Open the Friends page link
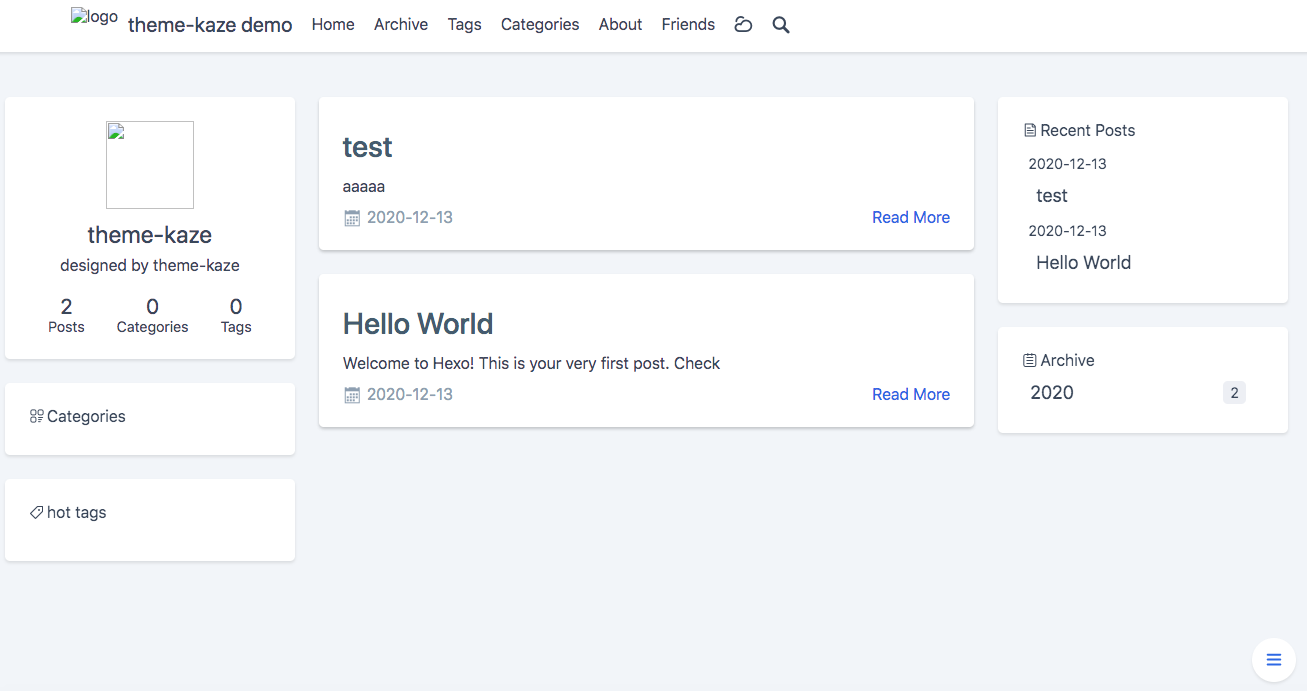Viewport: 1307px width, 691px height. (x=688, y=25)
